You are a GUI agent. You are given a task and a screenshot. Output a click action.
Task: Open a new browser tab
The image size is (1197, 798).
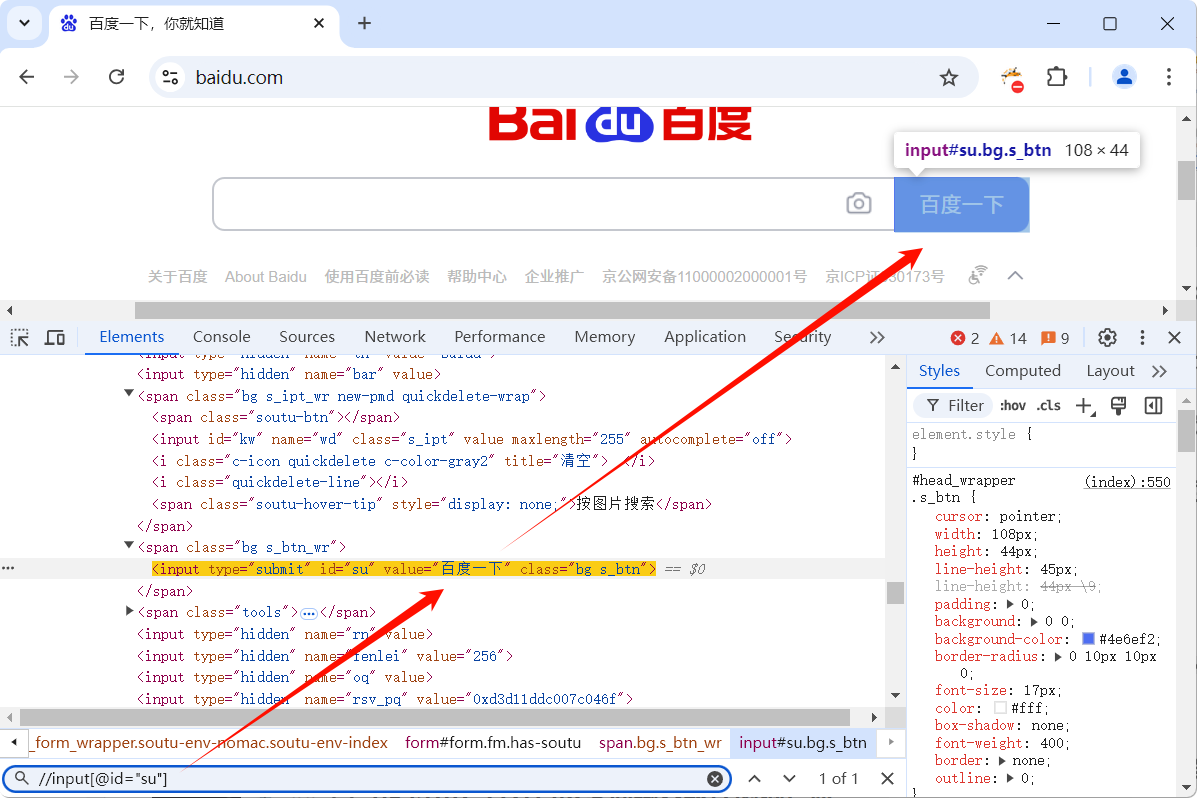pos(364,24)
